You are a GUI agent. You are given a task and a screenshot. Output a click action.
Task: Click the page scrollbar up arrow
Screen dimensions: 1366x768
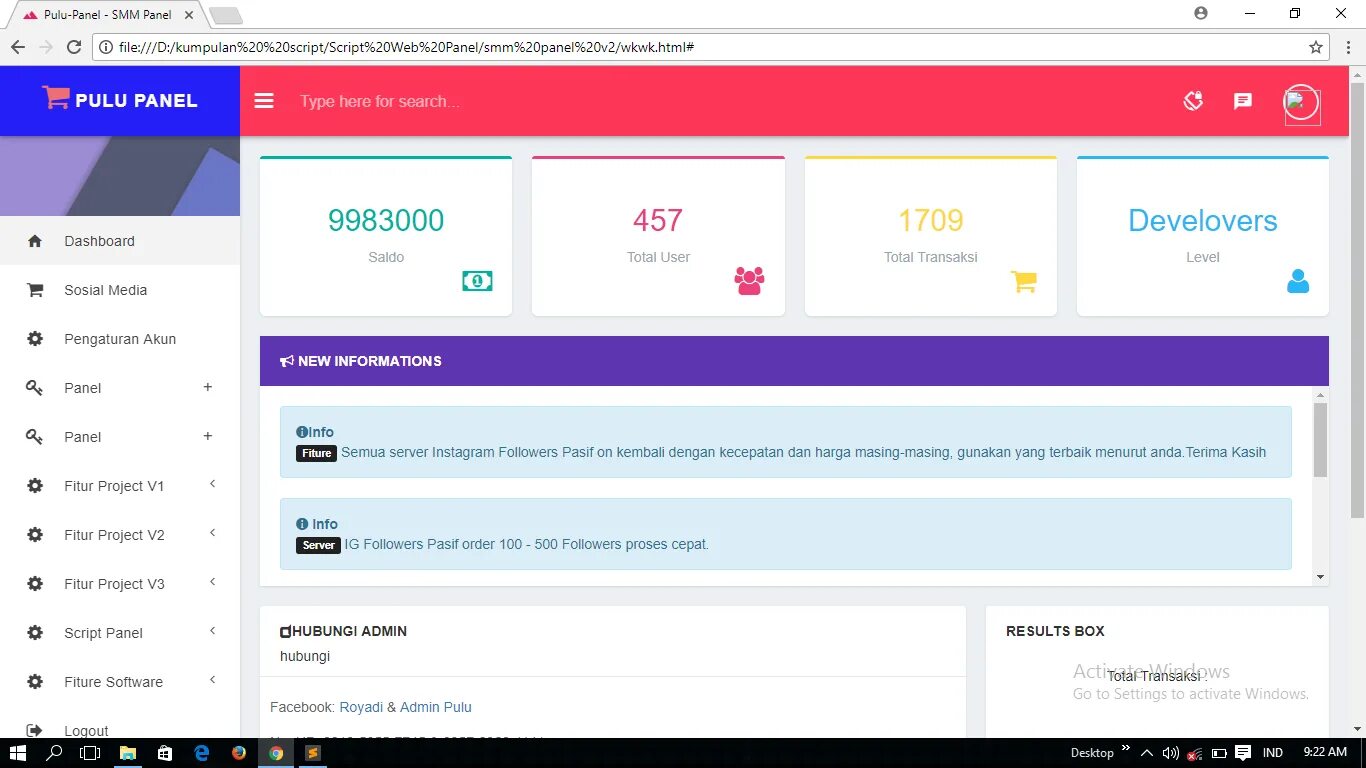(1357, 74)
